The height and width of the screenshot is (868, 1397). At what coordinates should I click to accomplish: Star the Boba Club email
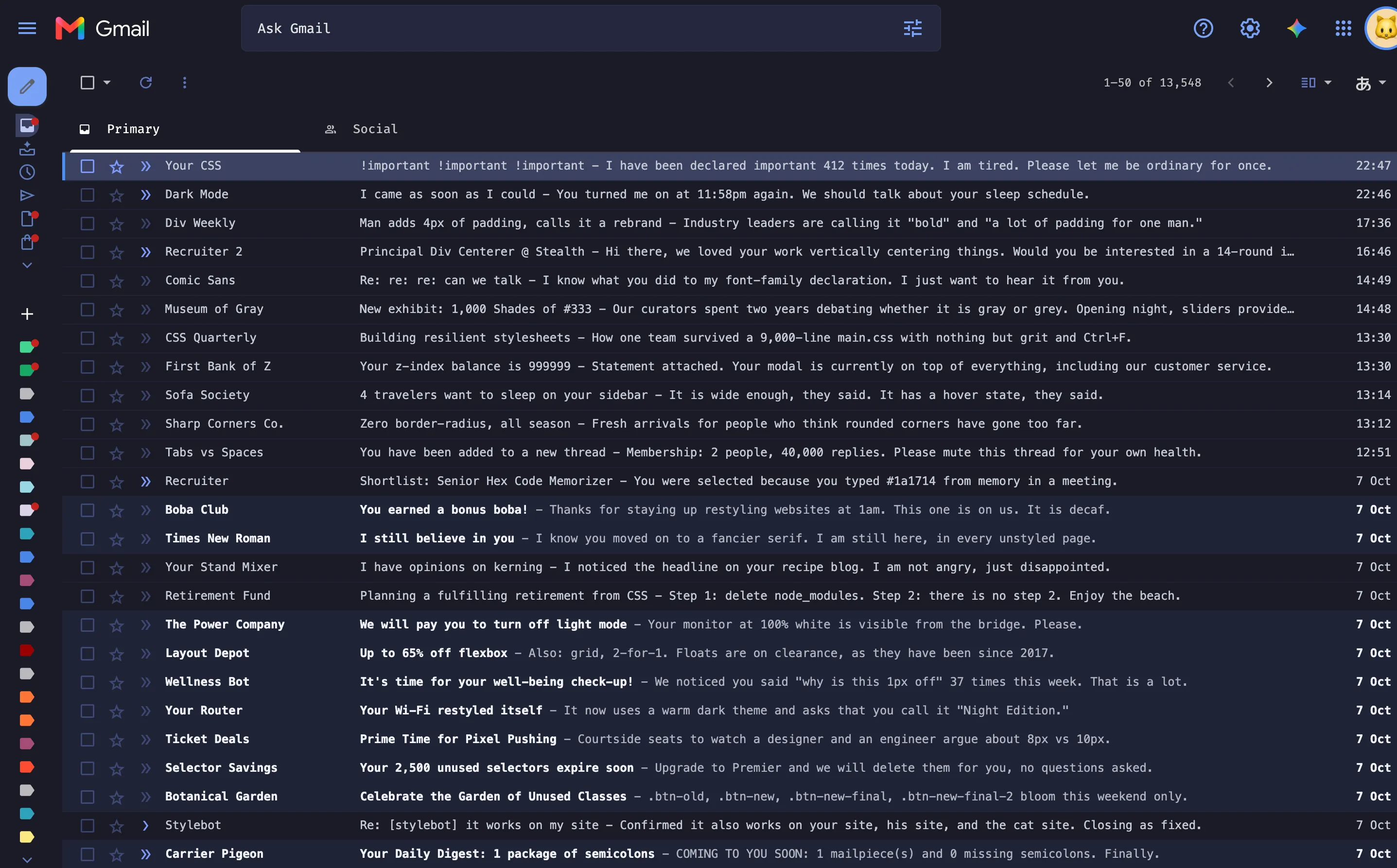point(117,510)
